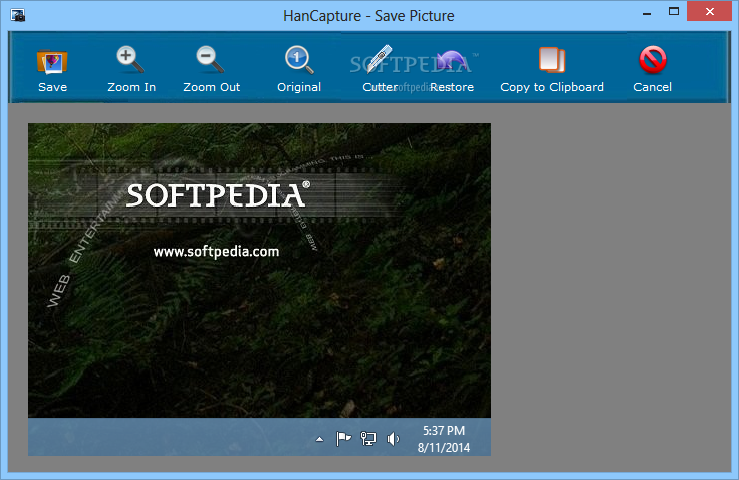The width and height of the screenshot is (739, 480).
Task: Minimize the HanCapture window
Action: coord(647,13)
